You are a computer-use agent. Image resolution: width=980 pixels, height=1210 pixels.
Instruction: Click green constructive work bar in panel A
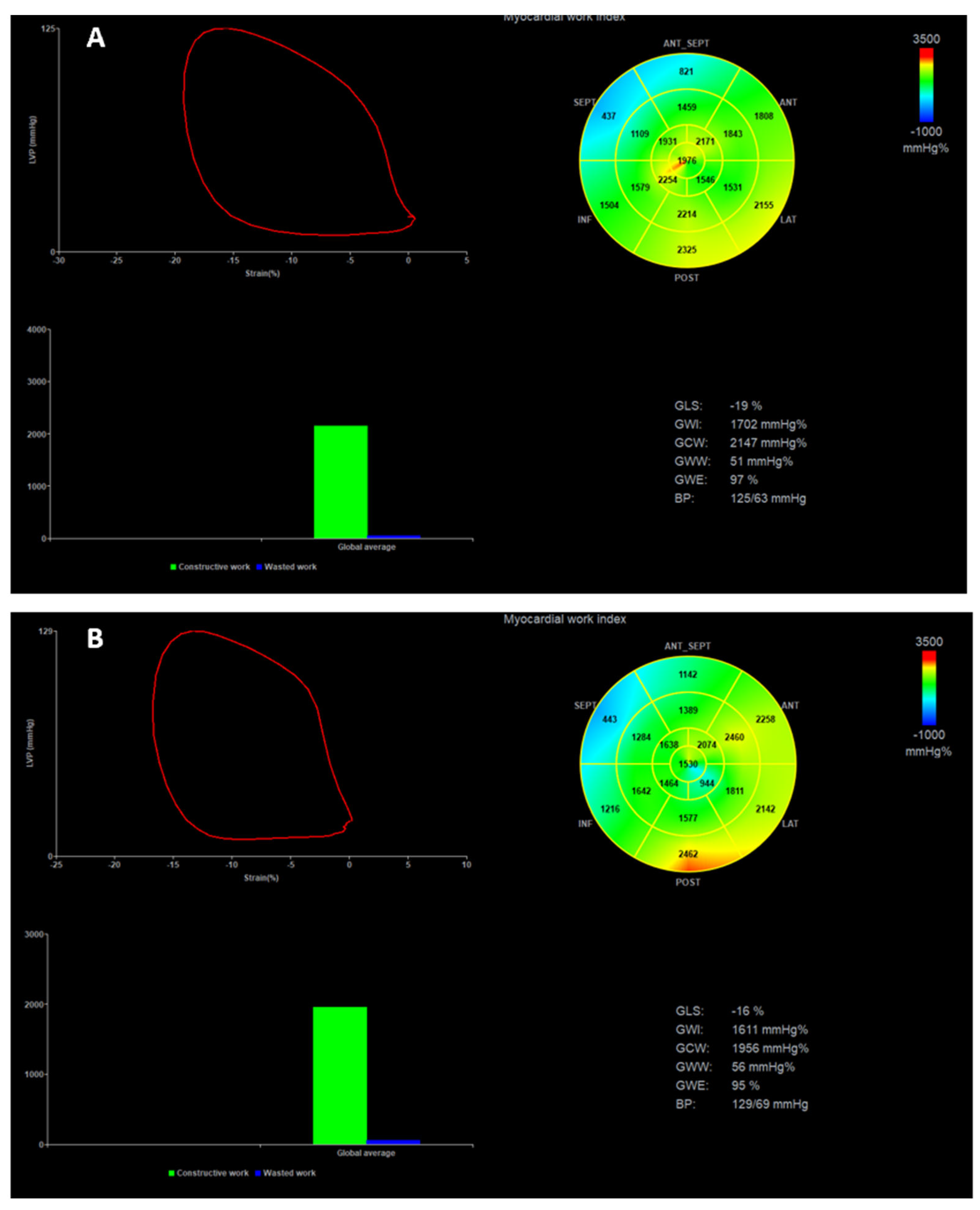340,482
